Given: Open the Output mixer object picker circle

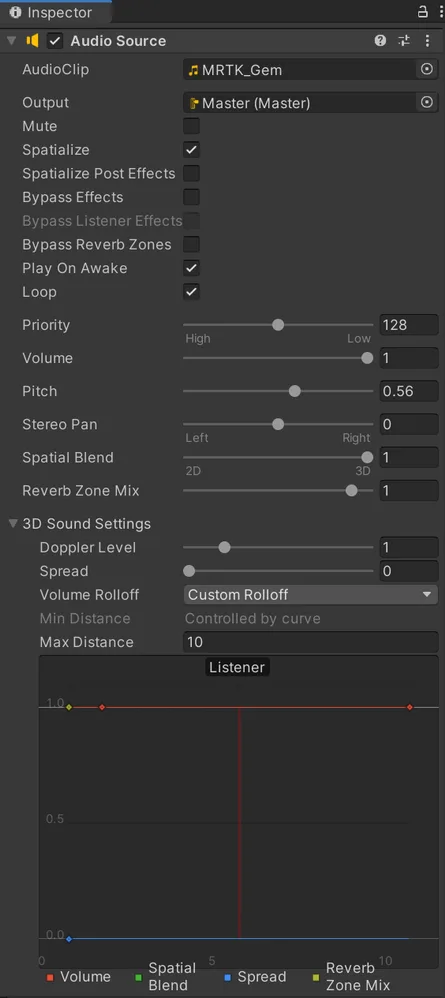Looking at the screenshot, I should click(x=427, y=102).
